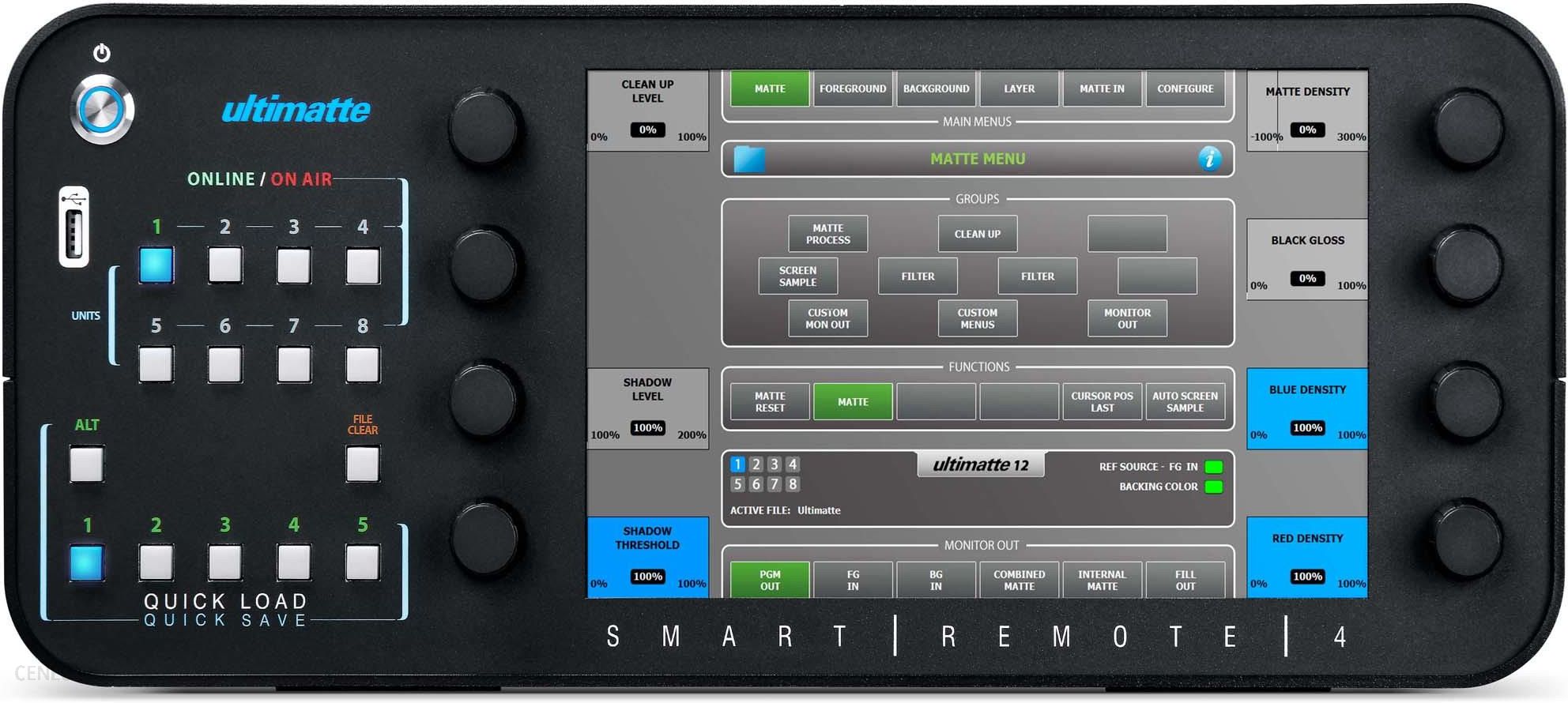Click the SHADOW THRESHOLD control
Image resolution: width=1568 pixels, height=703 pixels.
[x=648, y=558]
